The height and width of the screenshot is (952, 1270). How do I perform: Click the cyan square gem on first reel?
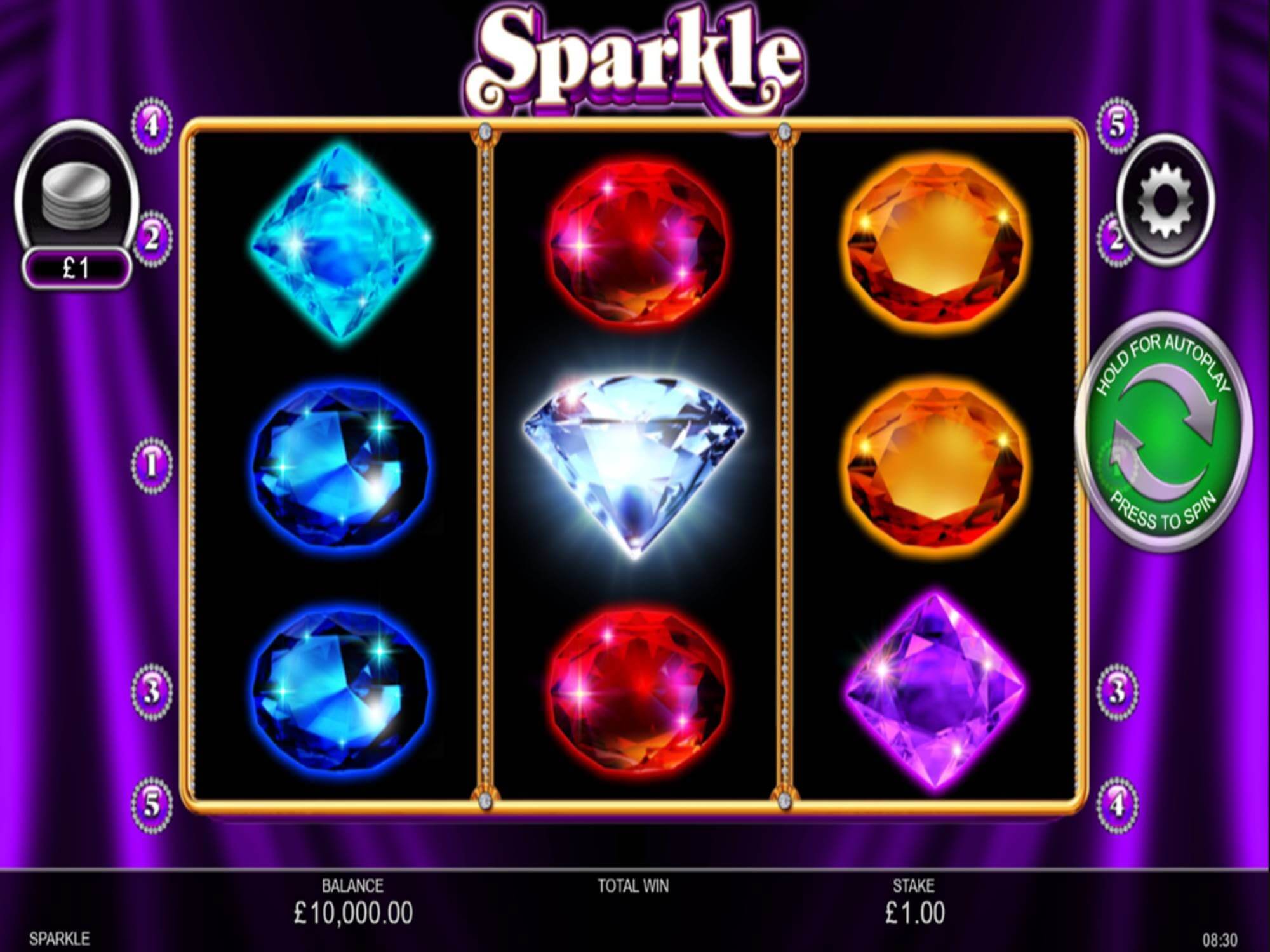341,244
